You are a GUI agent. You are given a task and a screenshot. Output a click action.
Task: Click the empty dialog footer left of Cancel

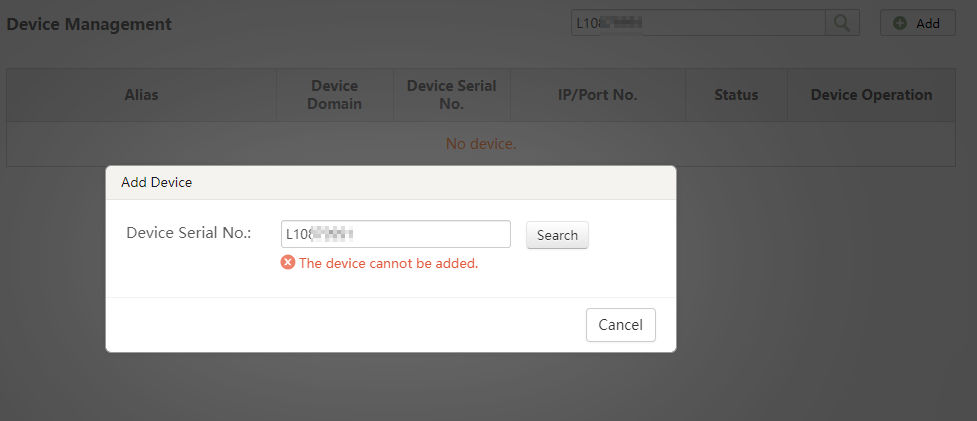pyautogui.click(x=340, y=325)
